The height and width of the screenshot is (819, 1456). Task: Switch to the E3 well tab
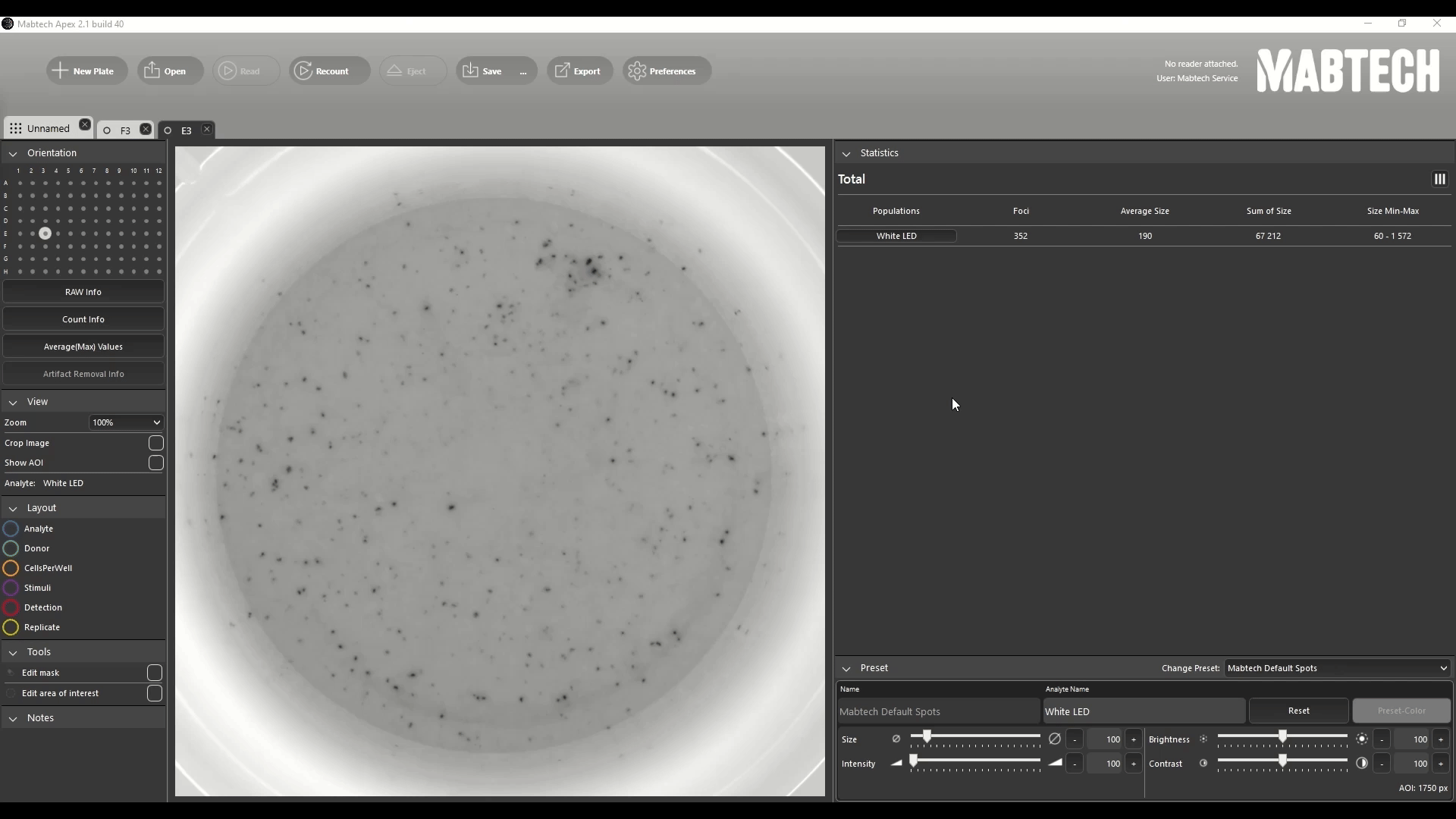tap(187, 130)
